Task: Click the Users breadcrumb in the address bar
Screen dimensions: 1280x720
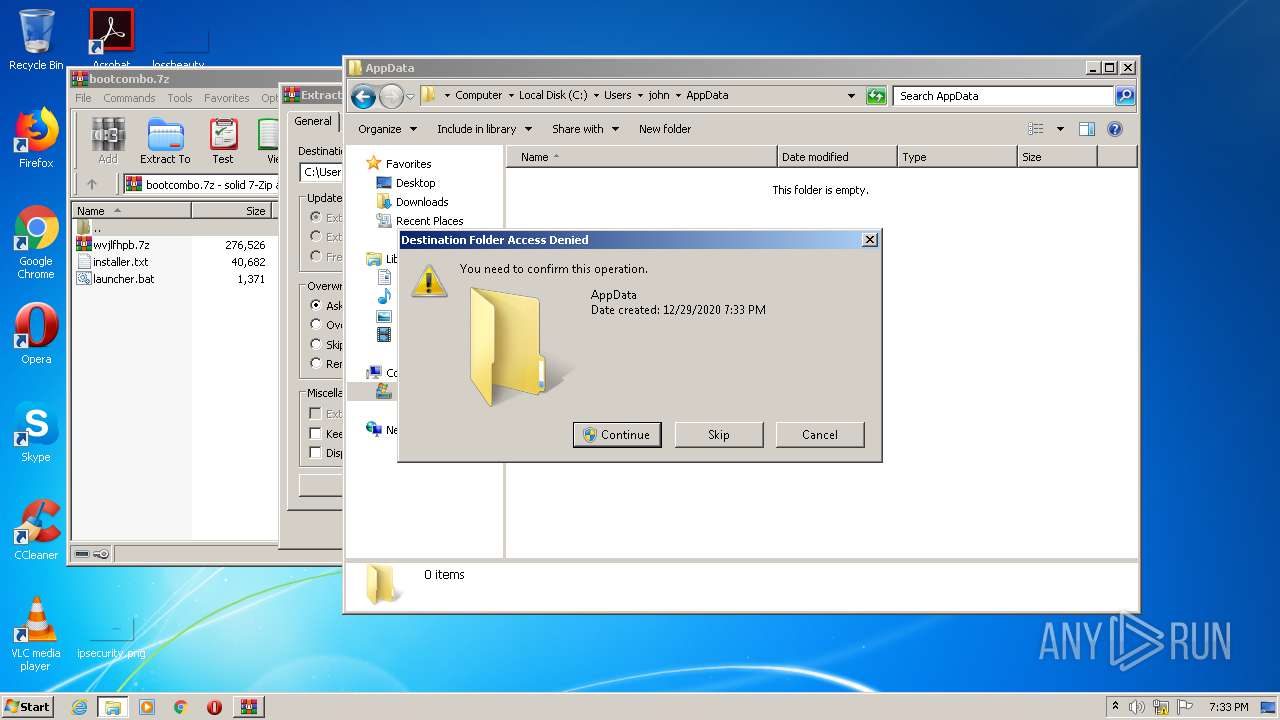Action: point(617,96)
